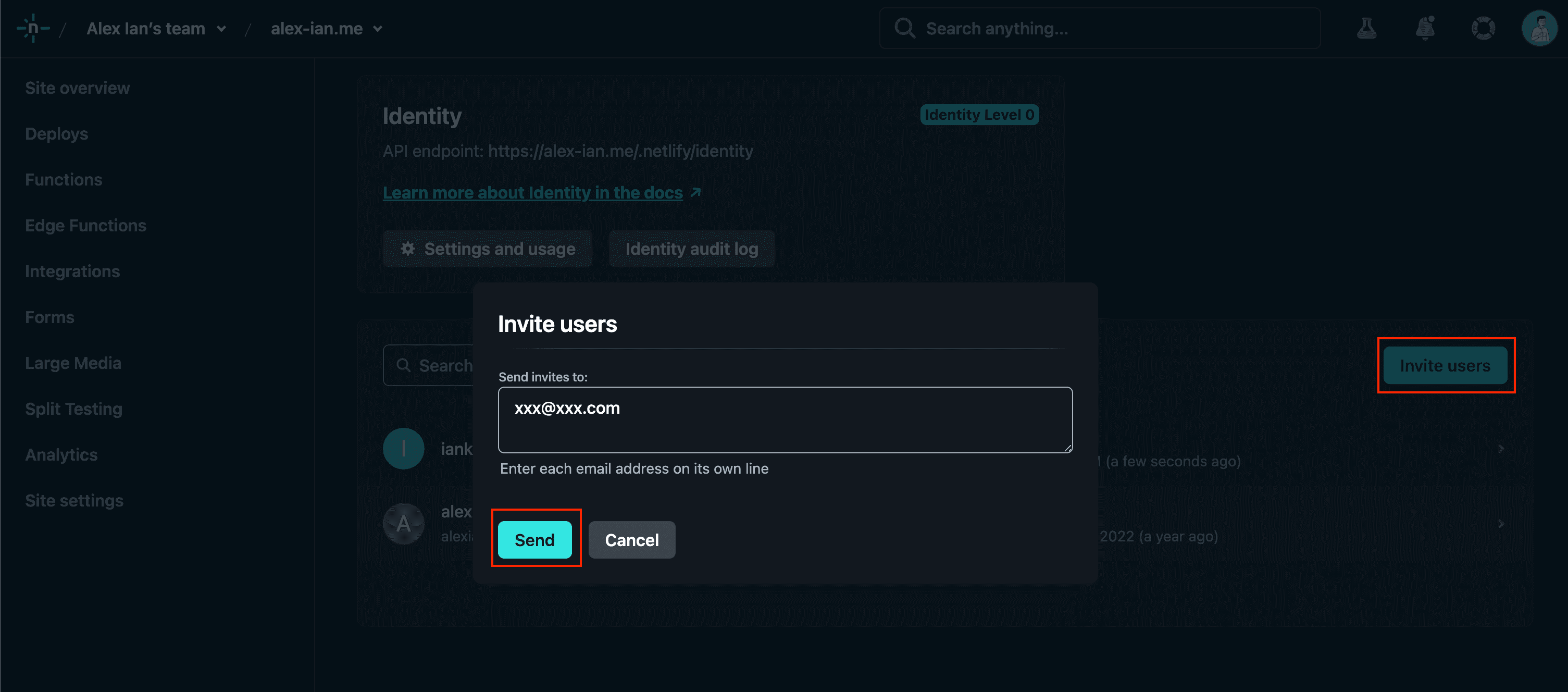Open the Labs flask icon

1366,28
